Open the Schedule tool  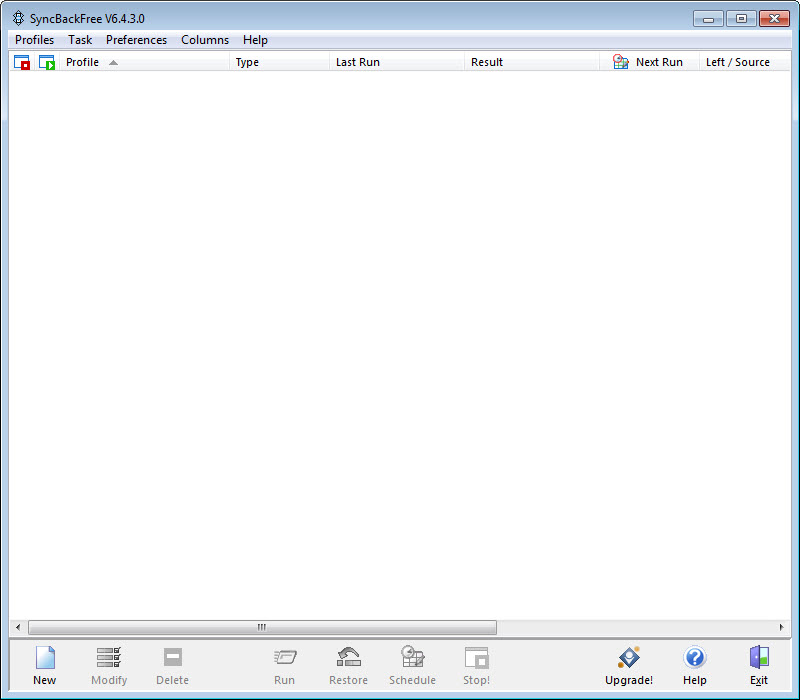point(412,658)
